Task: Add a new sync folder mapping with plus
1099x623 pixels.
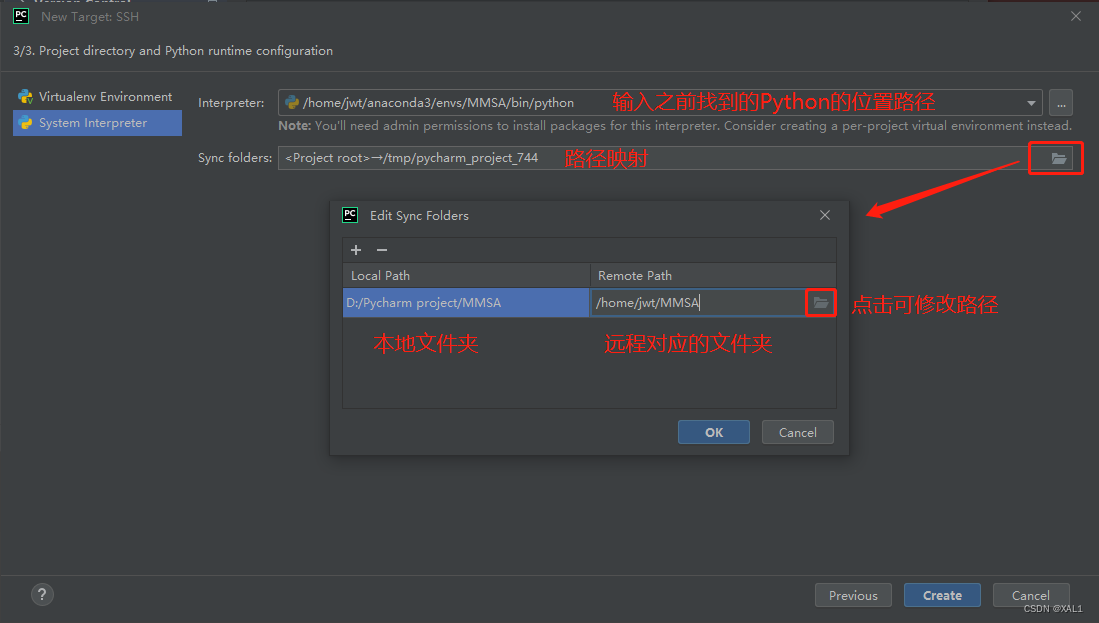Action: pyautogui.click(x=356, y=250)
